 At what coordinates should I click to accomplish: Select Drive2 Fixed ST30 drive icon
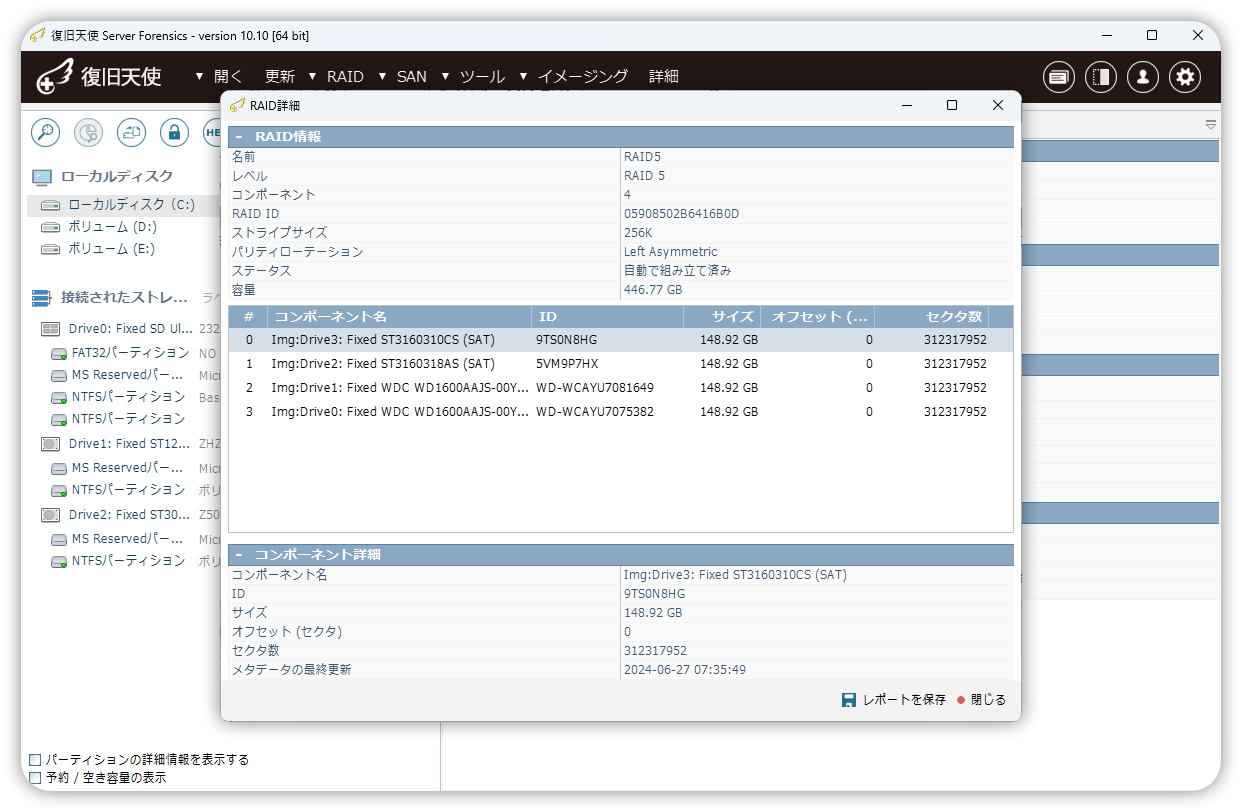(x=50, y=515)
